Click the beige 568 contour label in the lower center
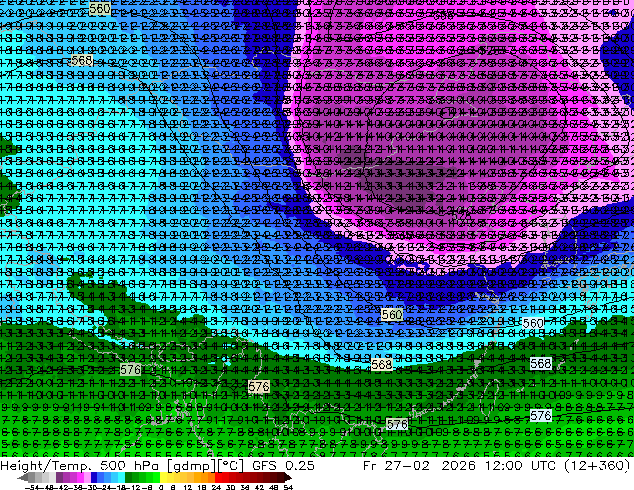Viewport: 634px width, 490px height. pyautogui.click(x=382, y=365)
